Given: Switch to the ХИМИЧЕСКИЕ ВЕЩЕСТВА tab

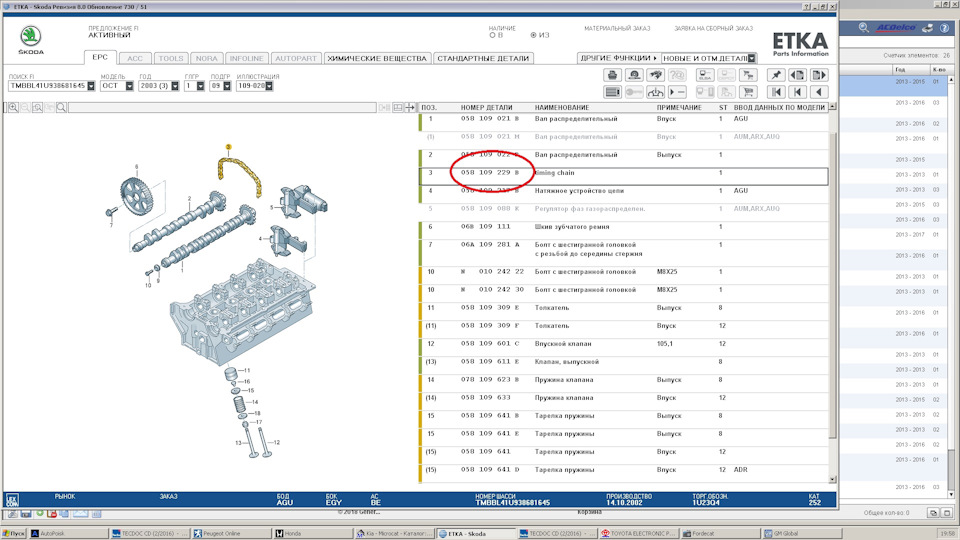Looking at the screenshot, I should click(x=377, y=58).
